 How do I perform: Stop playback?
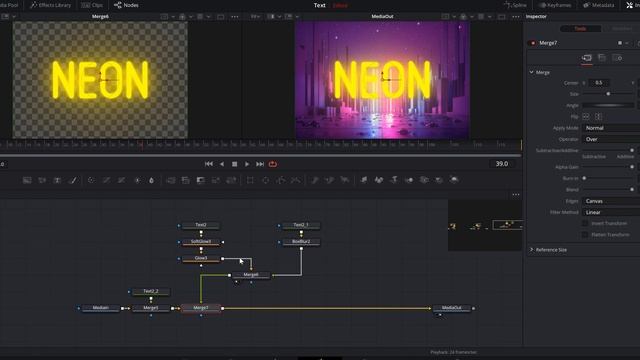point(234,164)
